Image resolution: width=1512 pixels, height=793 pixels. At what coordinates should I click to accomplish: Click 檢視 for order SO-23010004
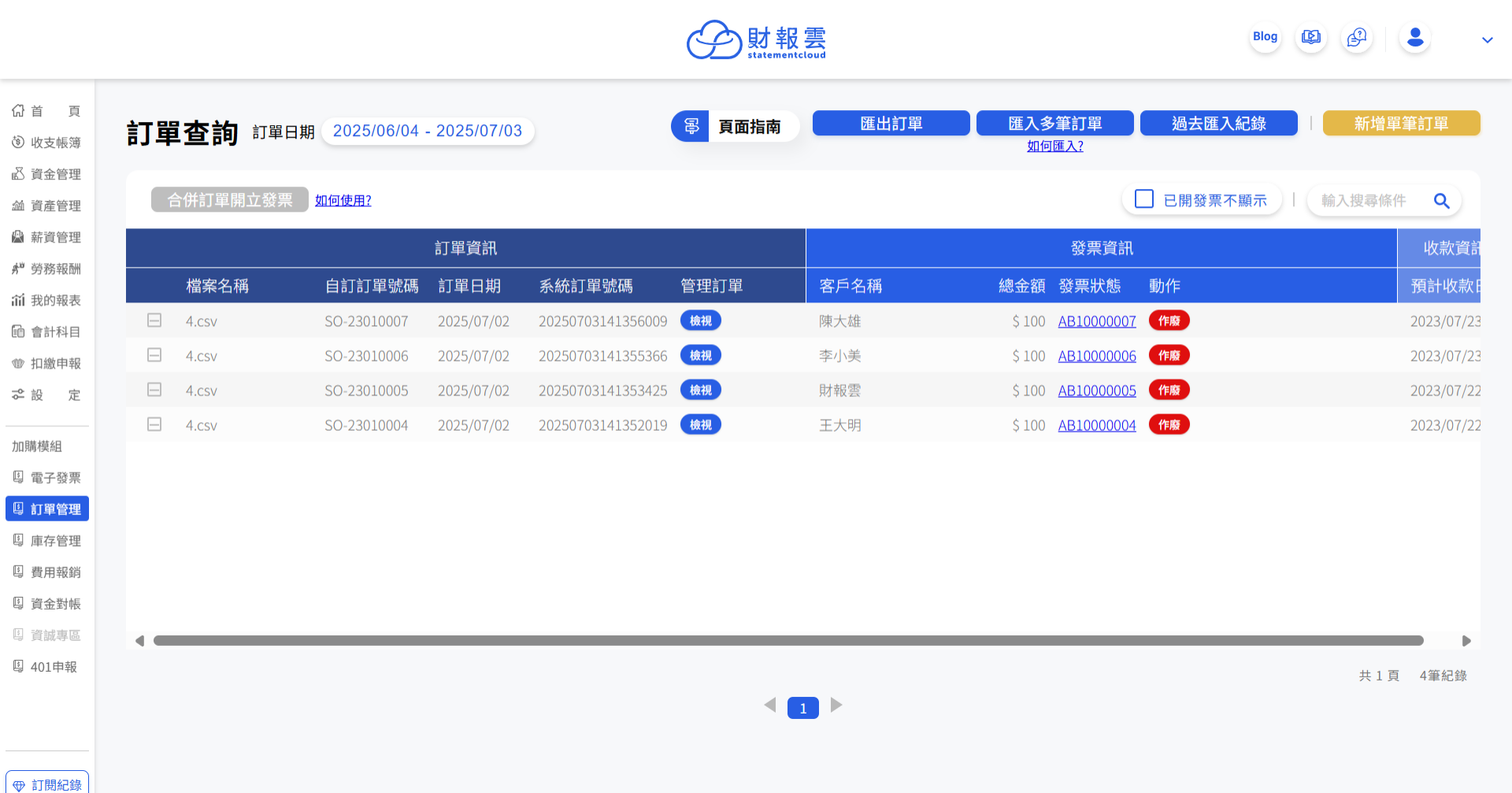point(700,424)
